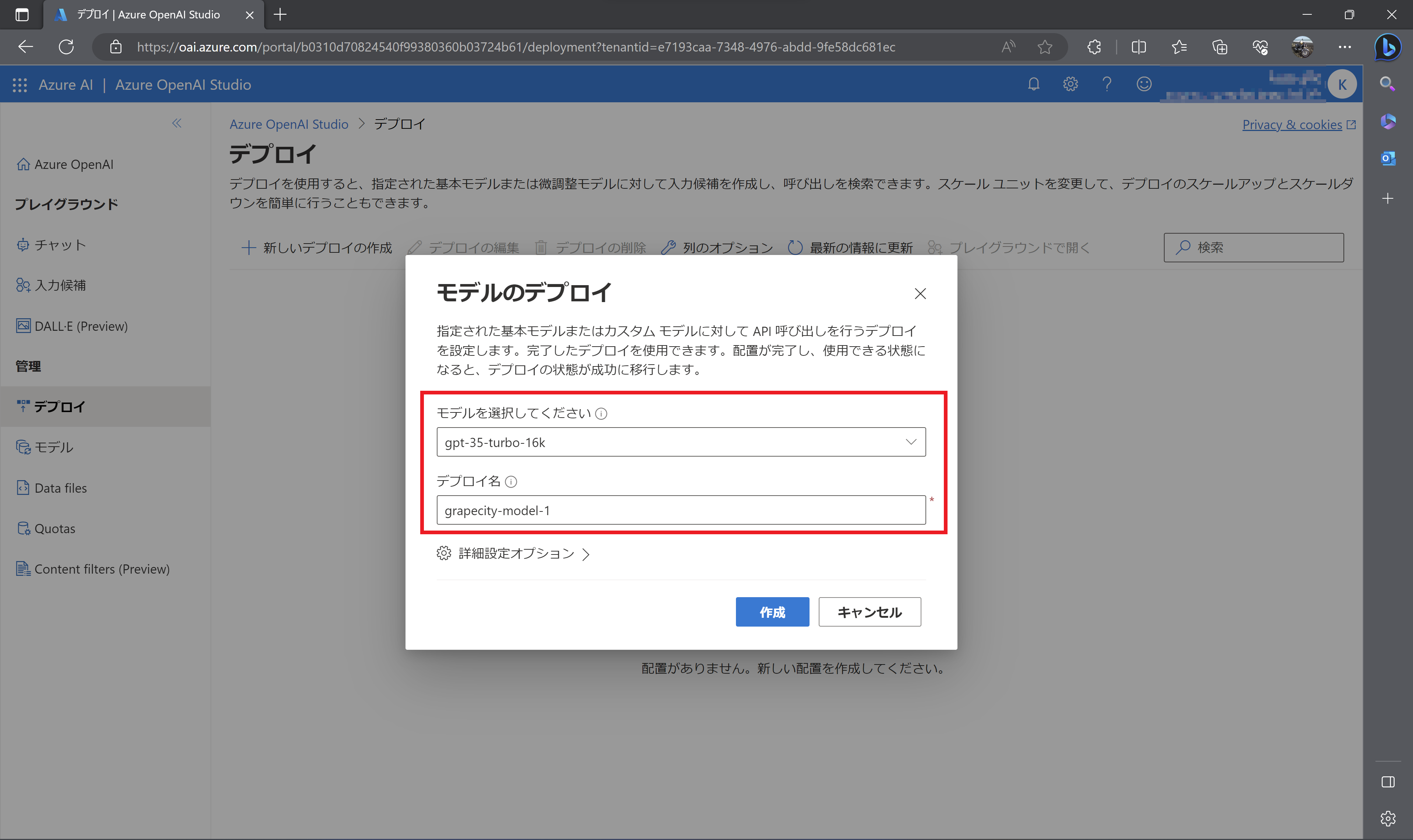This screenshot has width=1413, height=840.
Task: Open collections icon in browser toolbar
Action: [1220, 46]
